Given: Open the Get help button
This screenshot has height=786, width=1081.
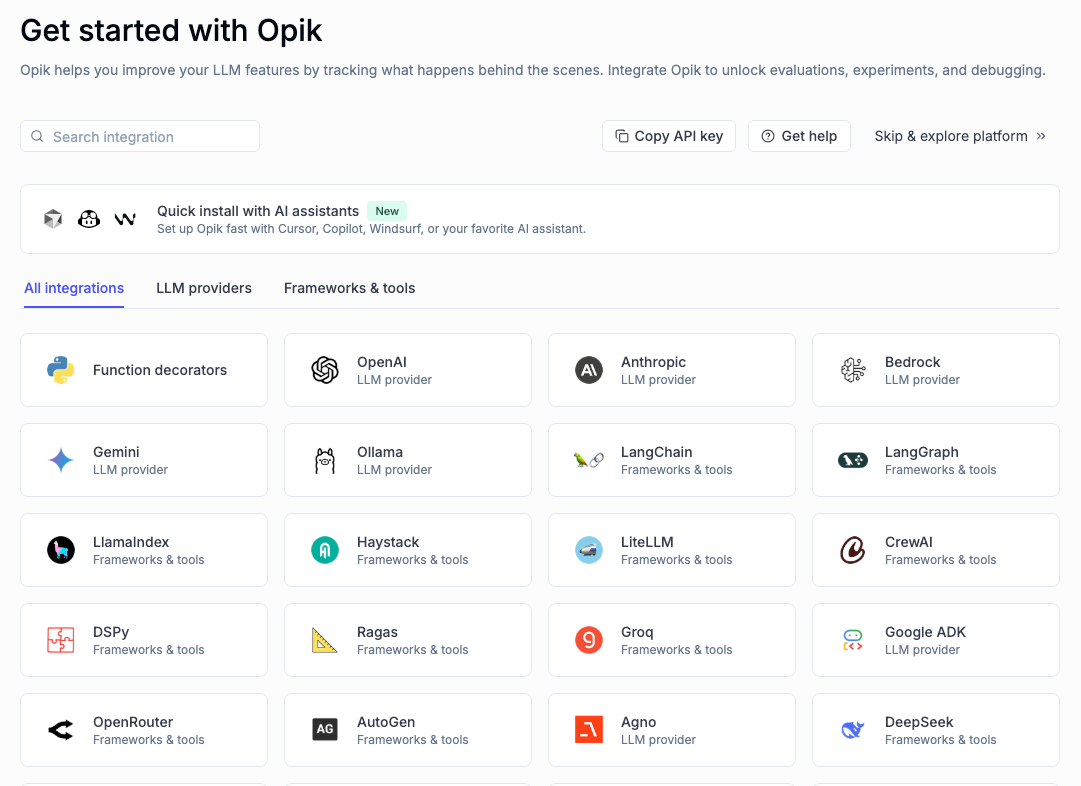Looking at the screenshot, I should (799, 135).
